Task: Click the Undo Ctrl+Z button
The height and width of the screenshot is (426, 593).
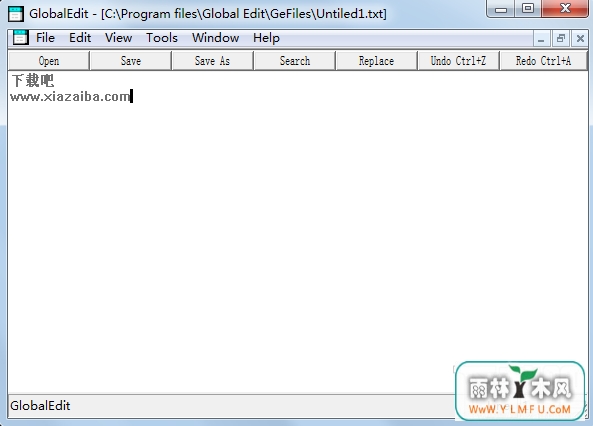Action: coord(458,61)
